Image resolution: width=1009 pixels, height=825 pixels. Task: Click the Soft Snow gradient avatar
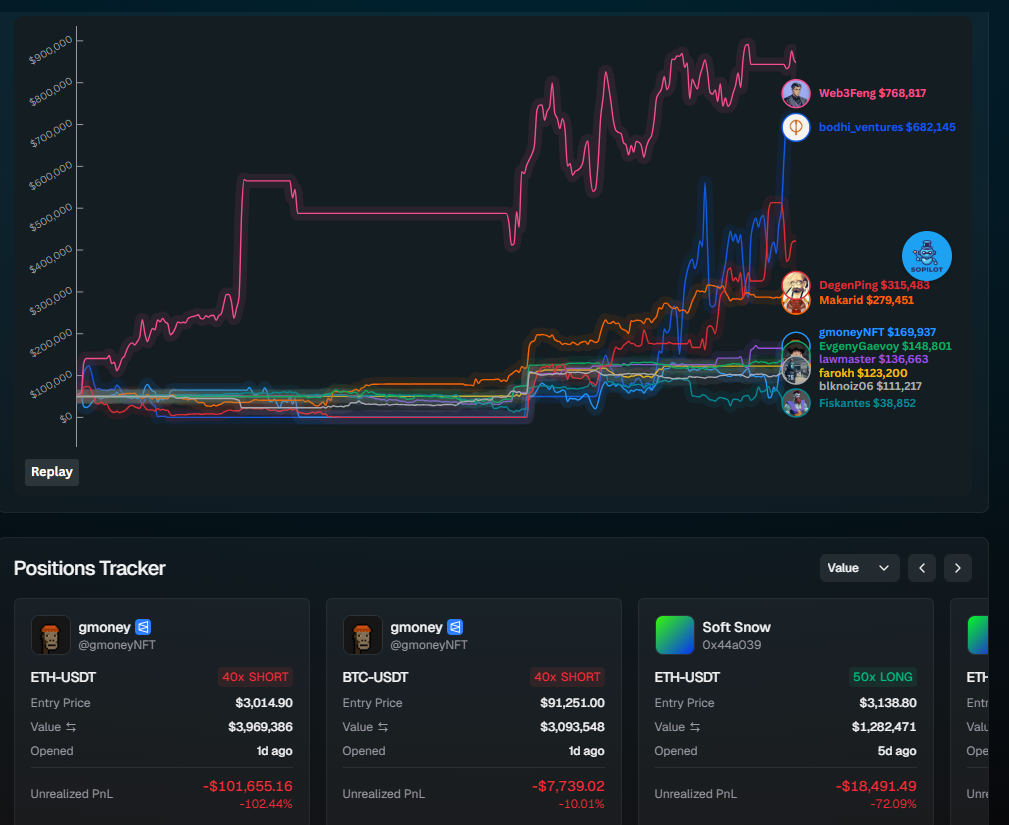[x=674, y=635]
